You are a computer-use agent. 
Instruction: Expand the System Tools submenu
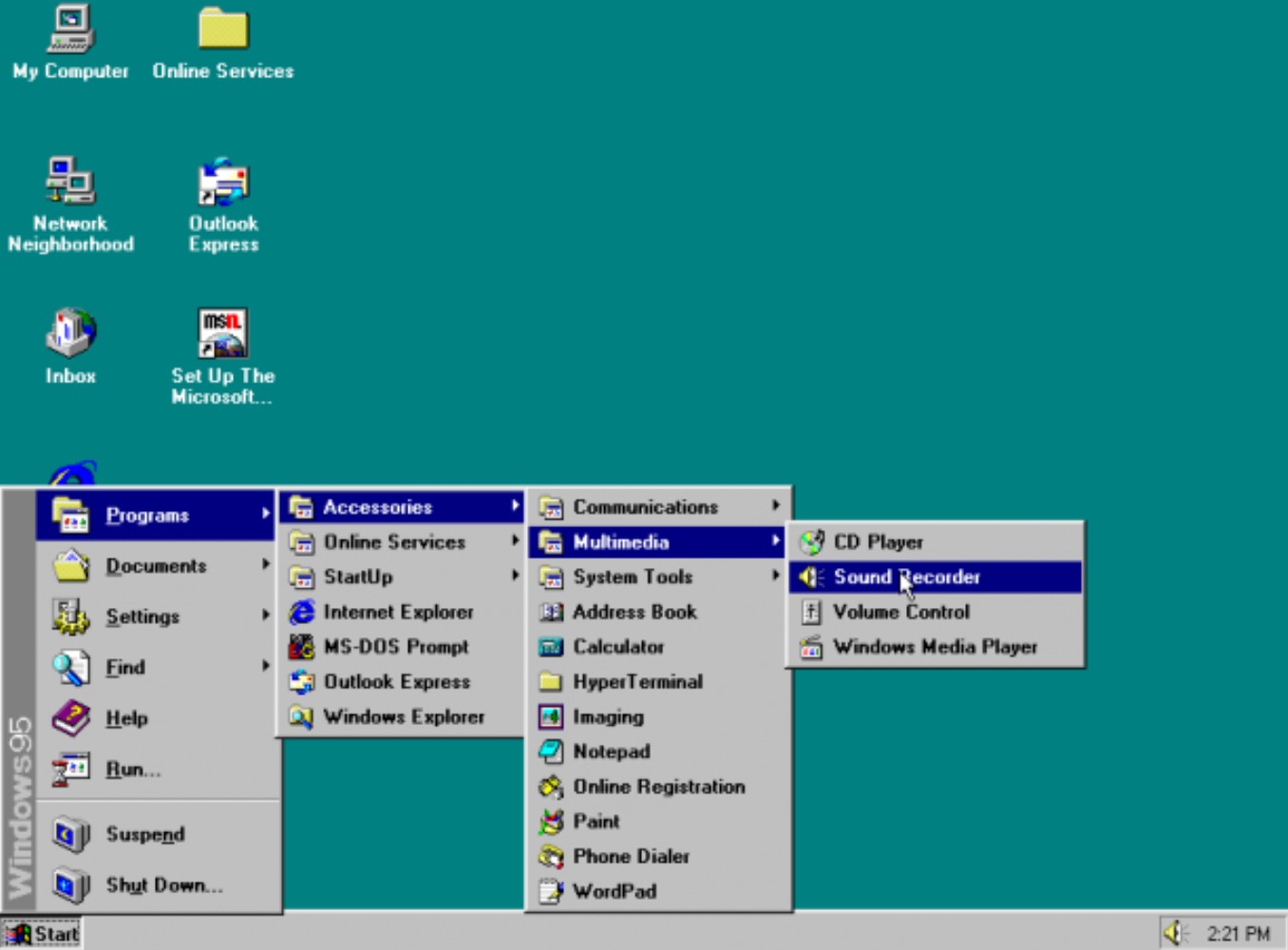[632, 577]
